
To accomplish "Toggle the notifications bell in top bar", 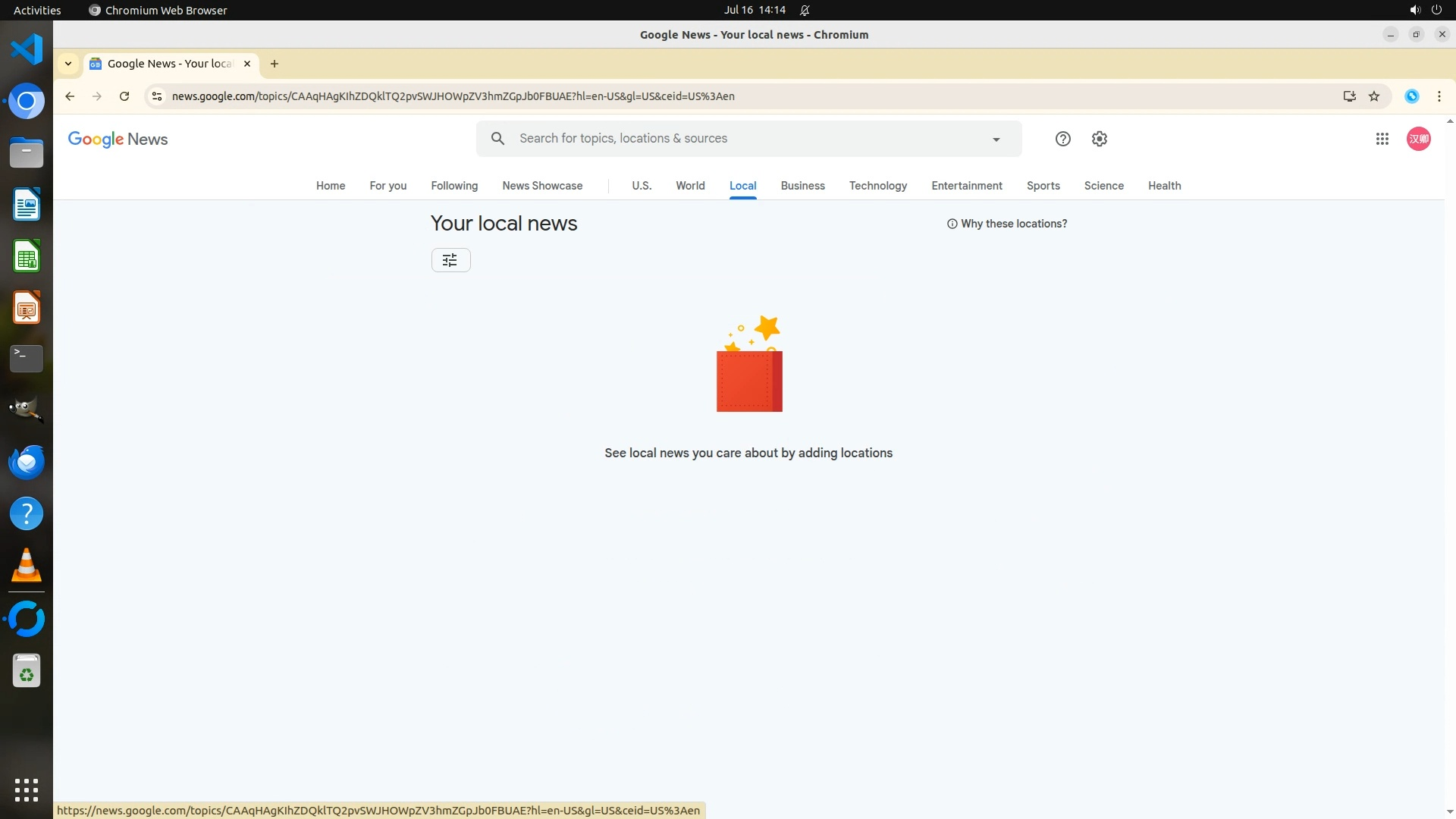I will pyautogui.click(x=805, y=11).
